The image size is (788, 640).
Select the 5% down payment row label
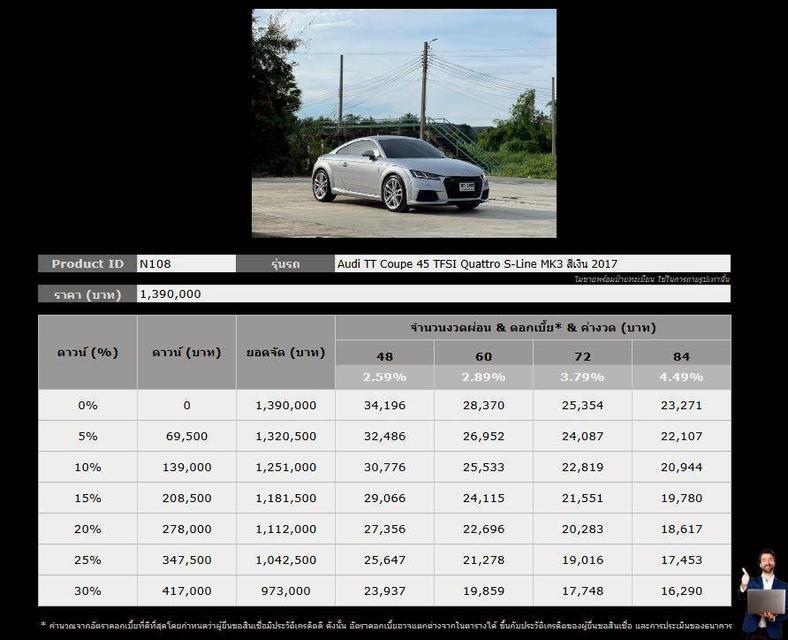click(x=87, y=436)
